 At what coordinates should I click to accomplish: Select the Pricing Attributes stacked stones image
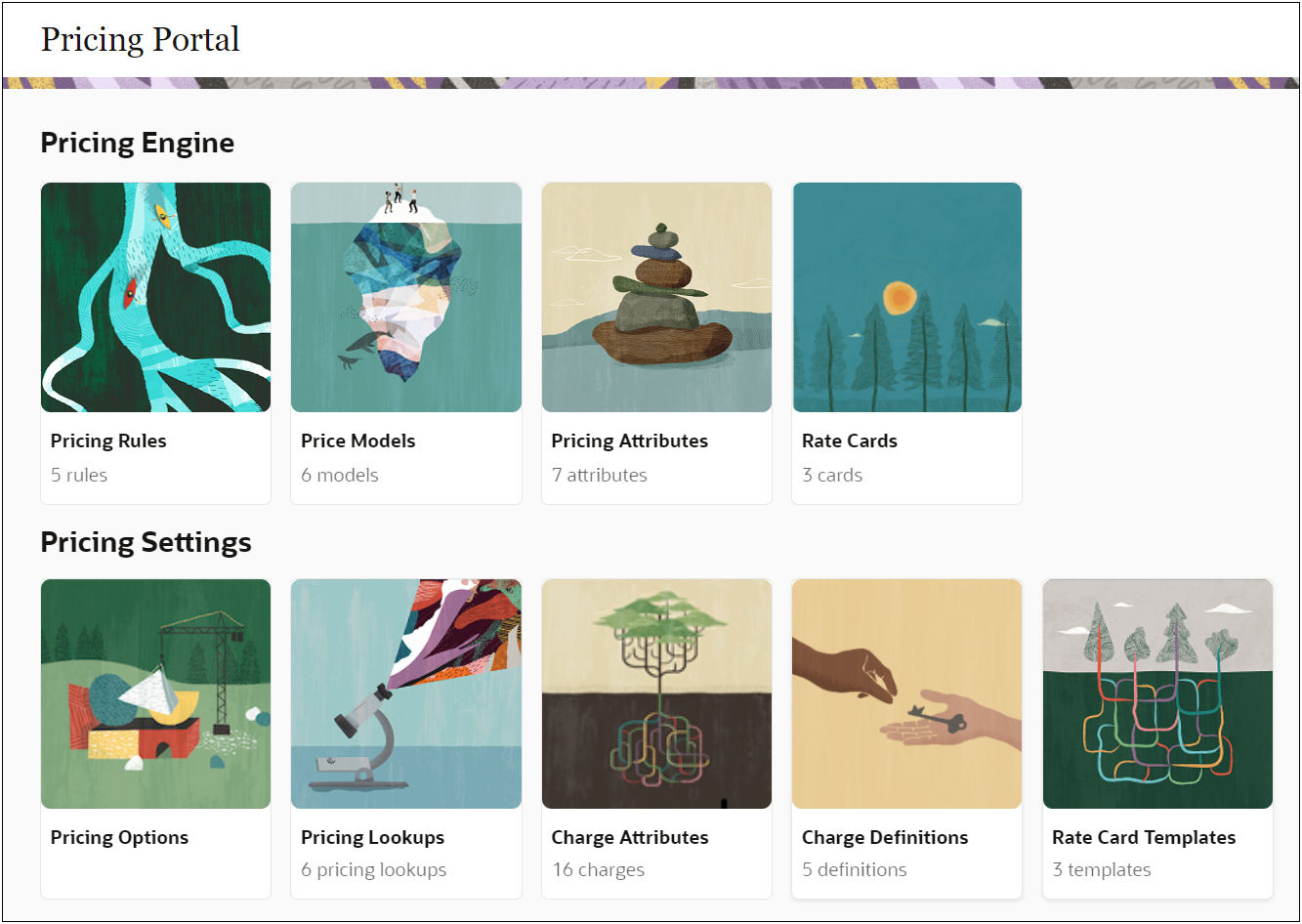tap(656, 297)
